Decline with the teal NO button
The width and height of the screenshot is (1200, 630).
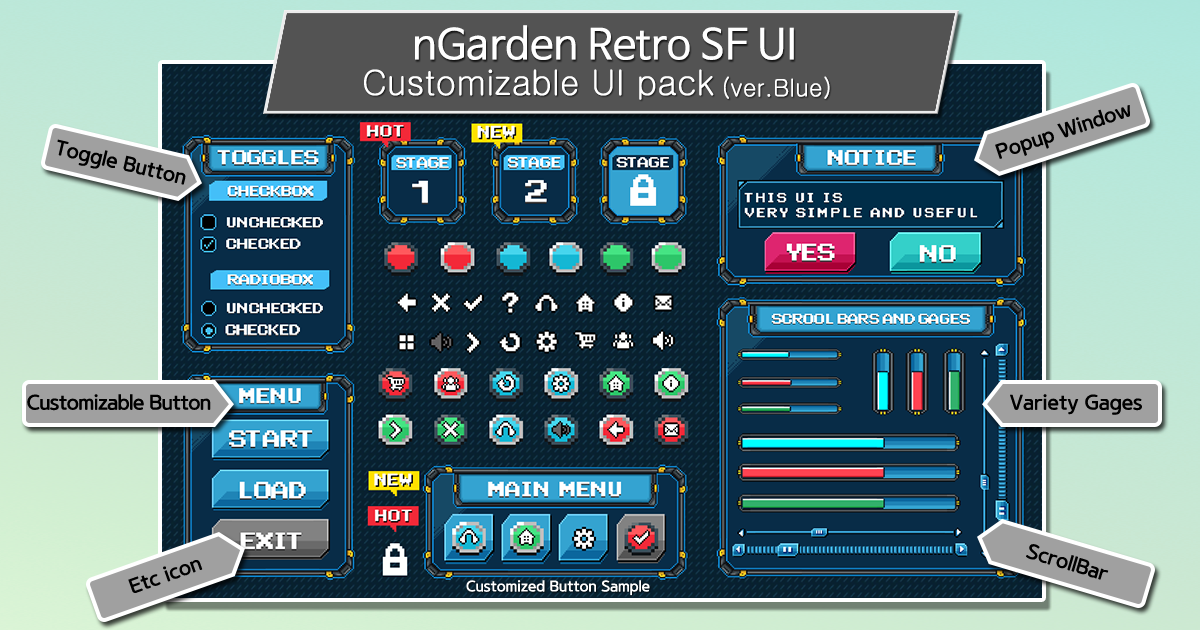935,252
